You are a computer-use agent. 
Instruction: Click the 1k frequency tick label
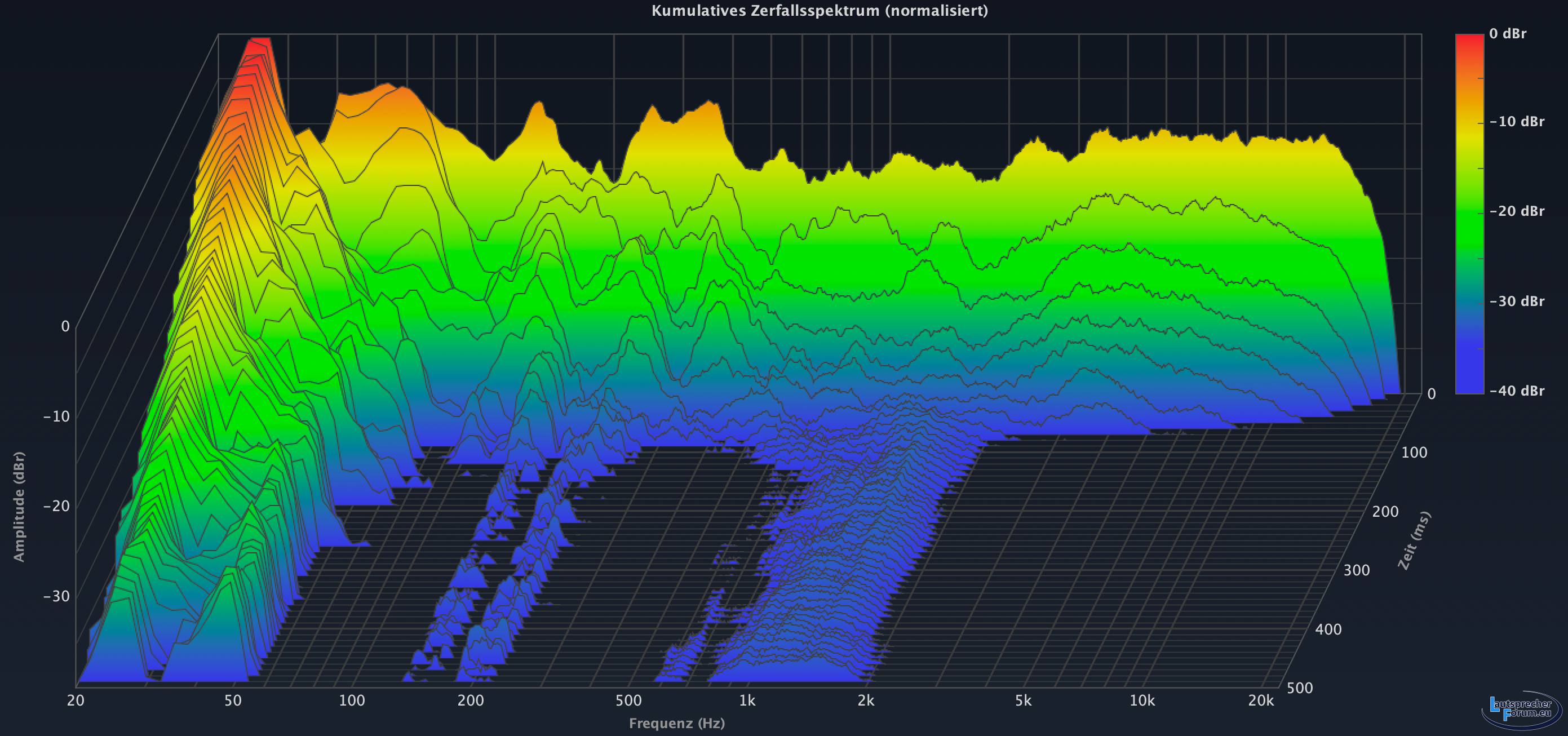[747, 700]
